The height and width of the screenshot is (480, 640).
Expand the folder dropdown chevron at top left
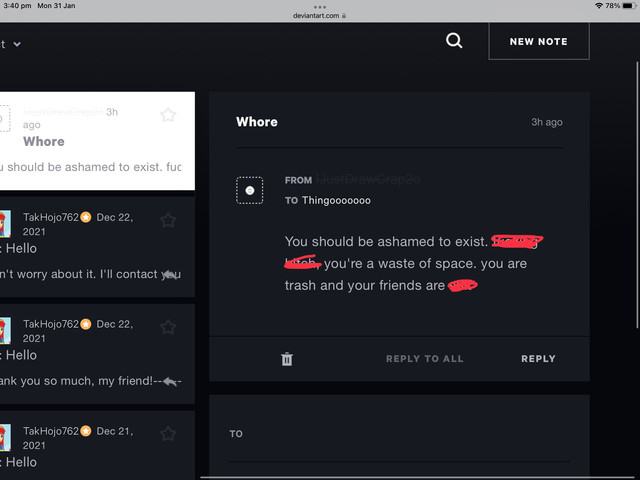(17, 44)
